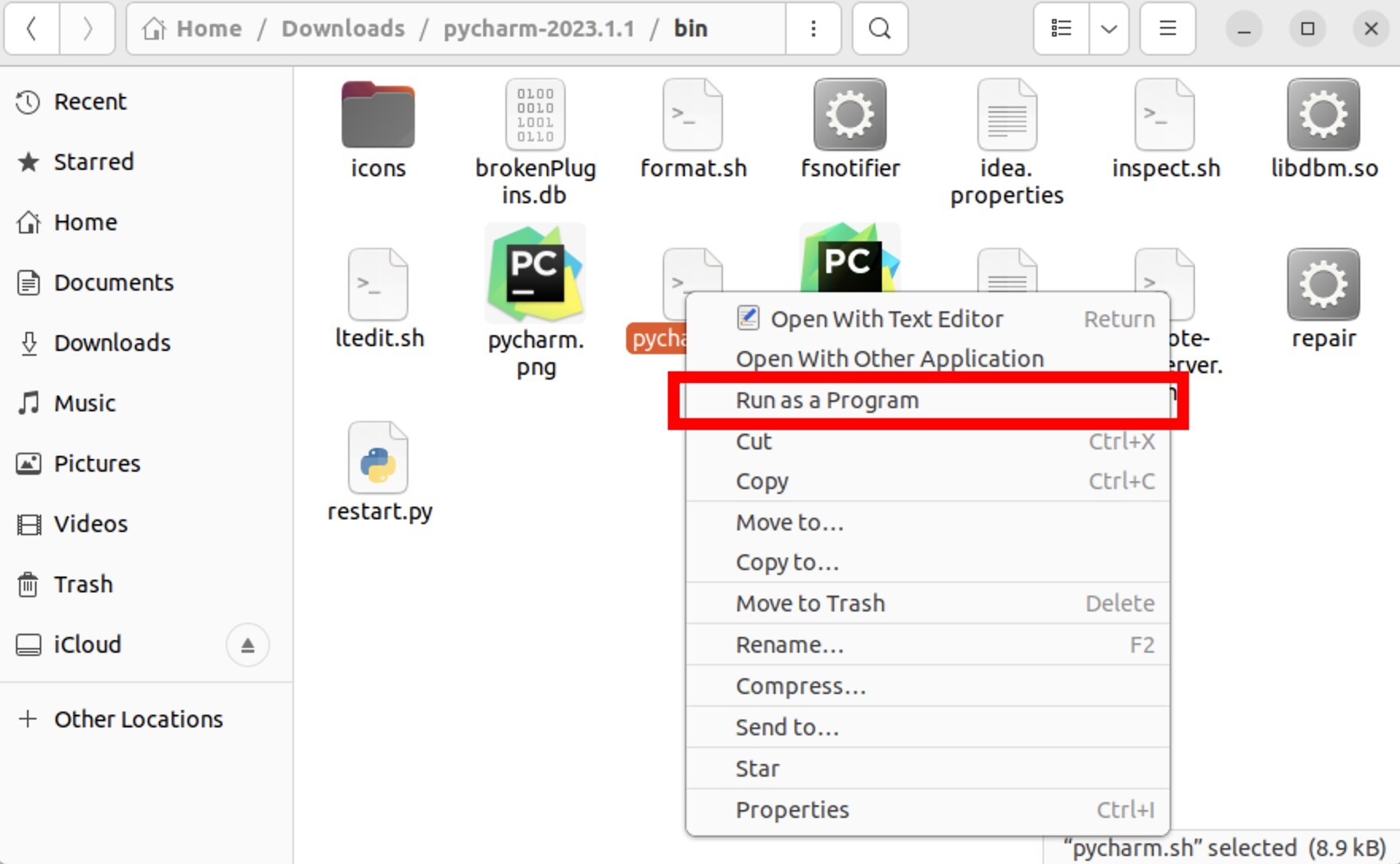This screenshot has width=1400, height=864.
Task: Open the fsnotifier executable icon
Action: pos(849,114)
